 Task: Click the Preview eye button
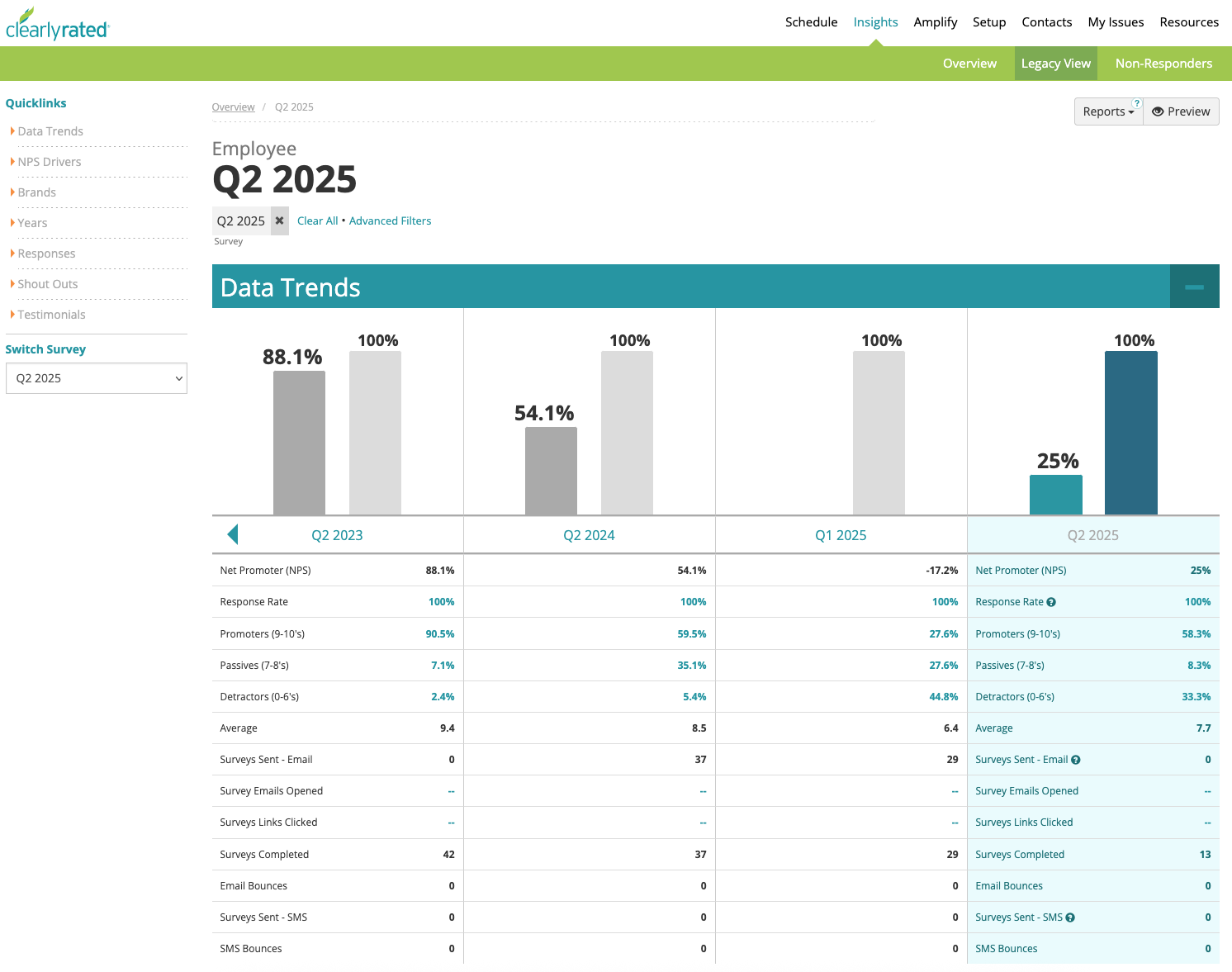[x=1181, y=111]
